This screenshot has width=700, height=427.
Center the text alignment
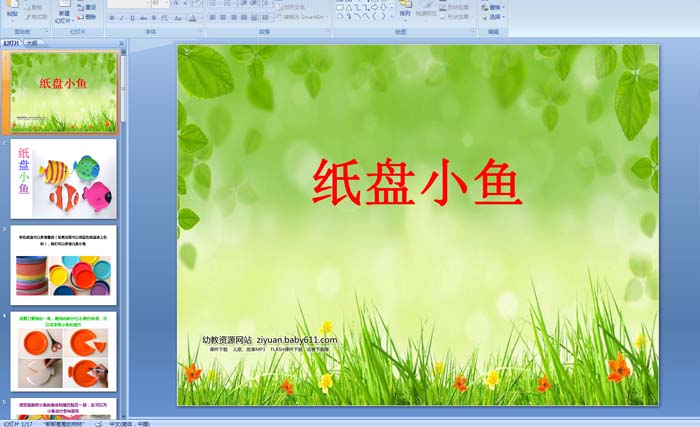[223, 17]
